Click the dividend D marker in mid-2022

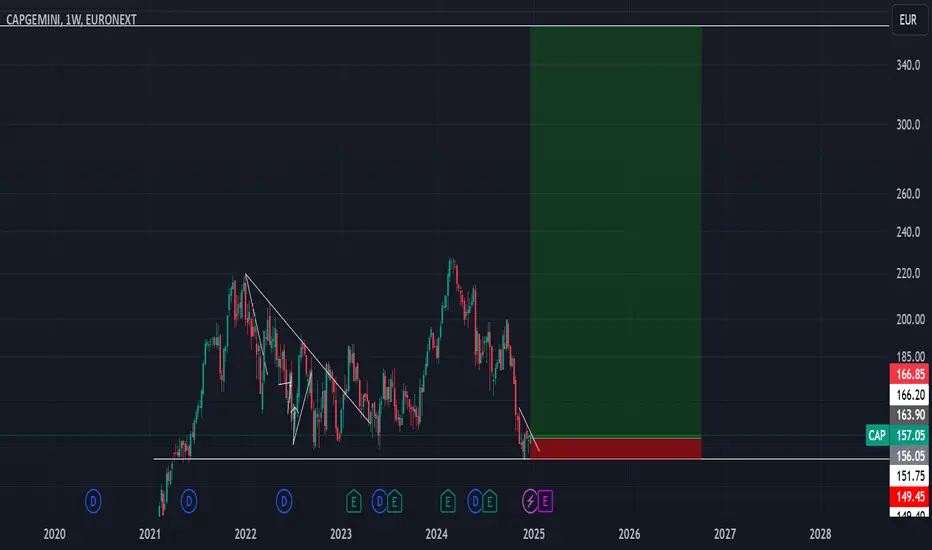[284, 501]
